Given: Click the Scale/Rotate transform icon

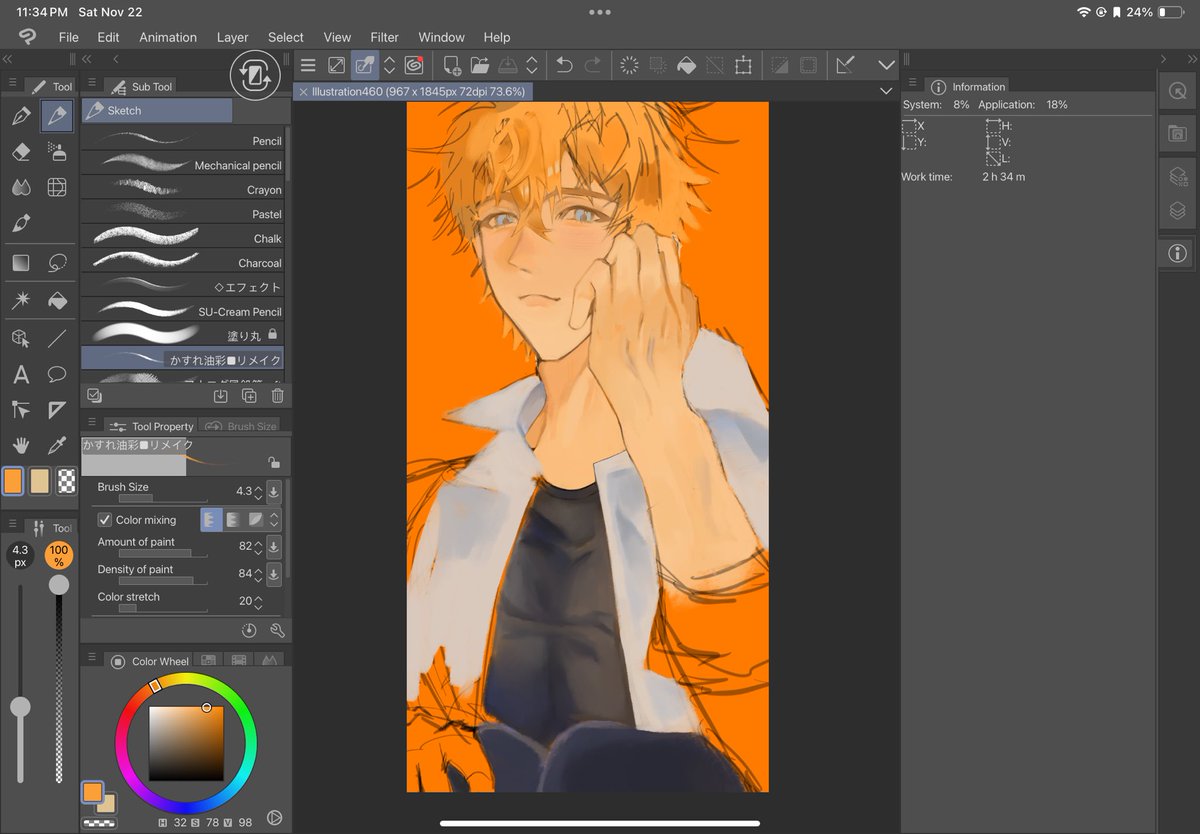Looking at the screenshot, I should 743,65.
